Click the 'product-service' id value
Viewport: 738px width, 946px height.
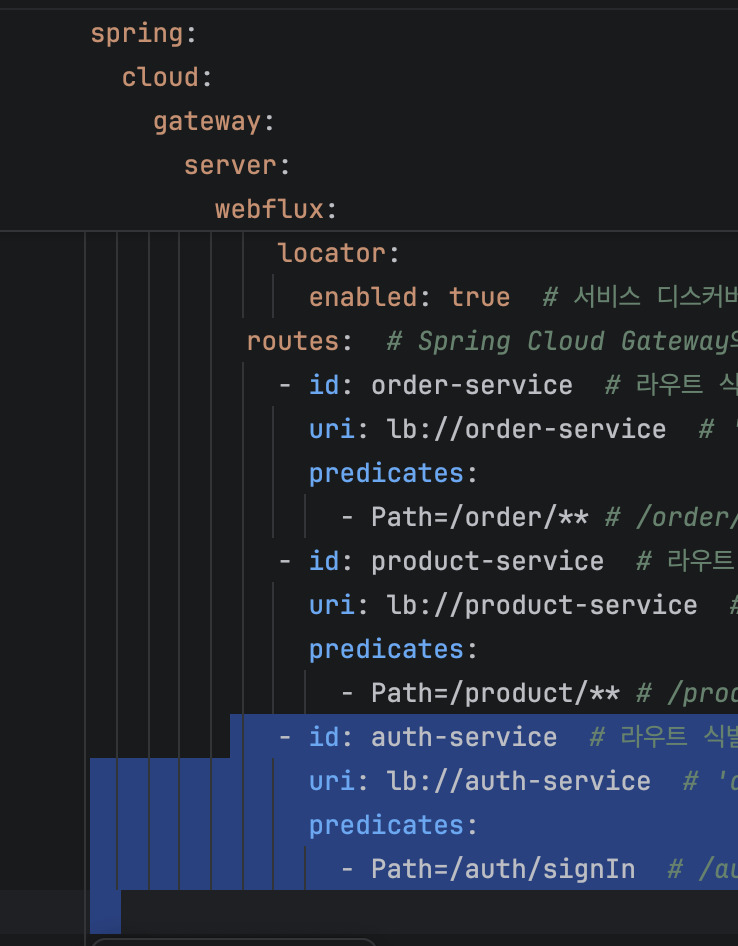point(488,562)
